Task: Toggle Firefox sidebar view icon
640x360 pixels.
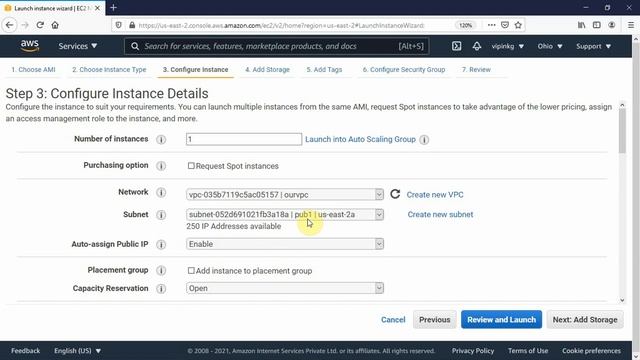Action: (x=597, y=25)
